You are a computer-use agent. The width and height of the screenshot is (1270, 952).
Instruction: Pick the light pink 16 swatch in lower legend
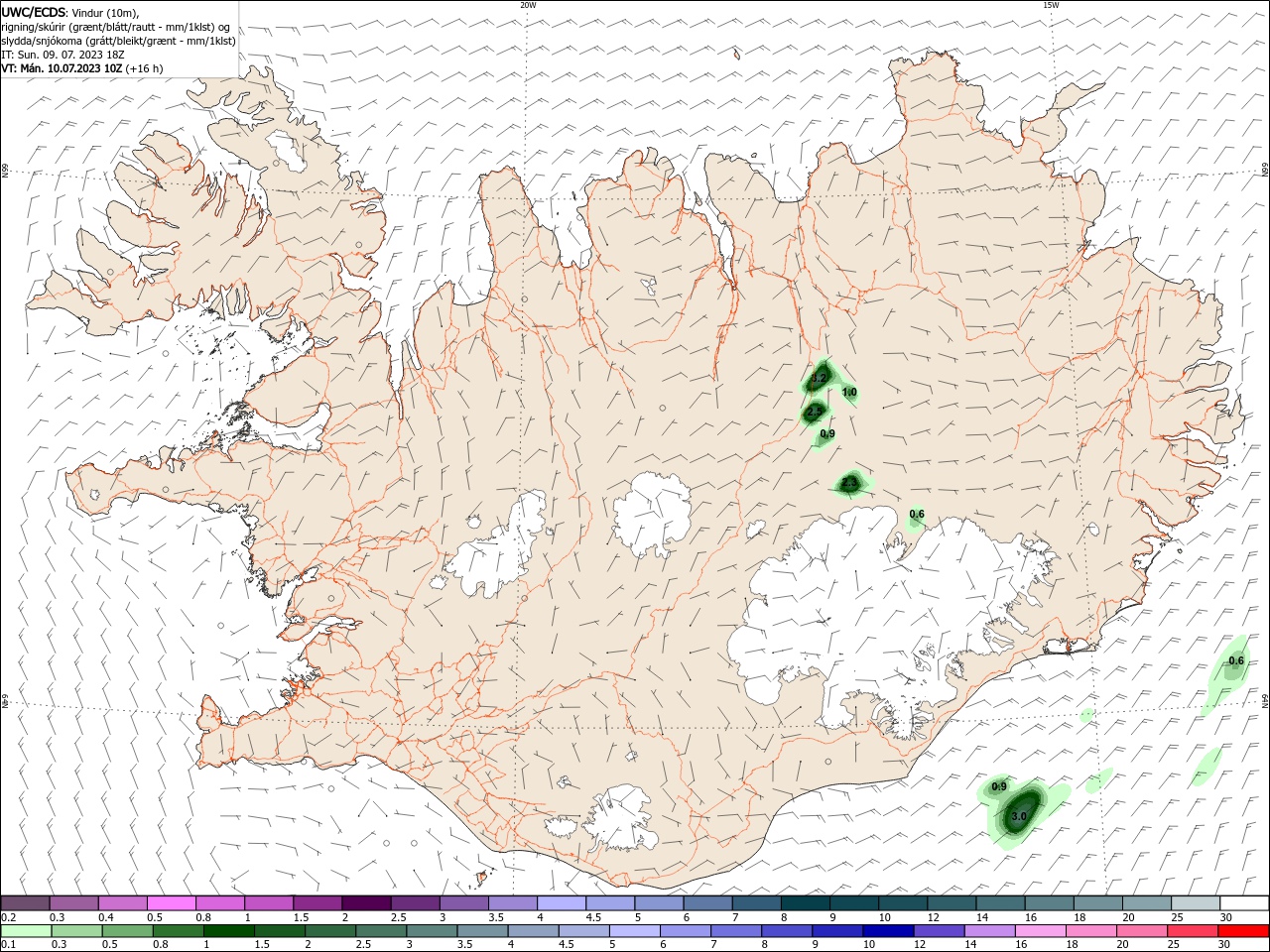click(1041, 931)
